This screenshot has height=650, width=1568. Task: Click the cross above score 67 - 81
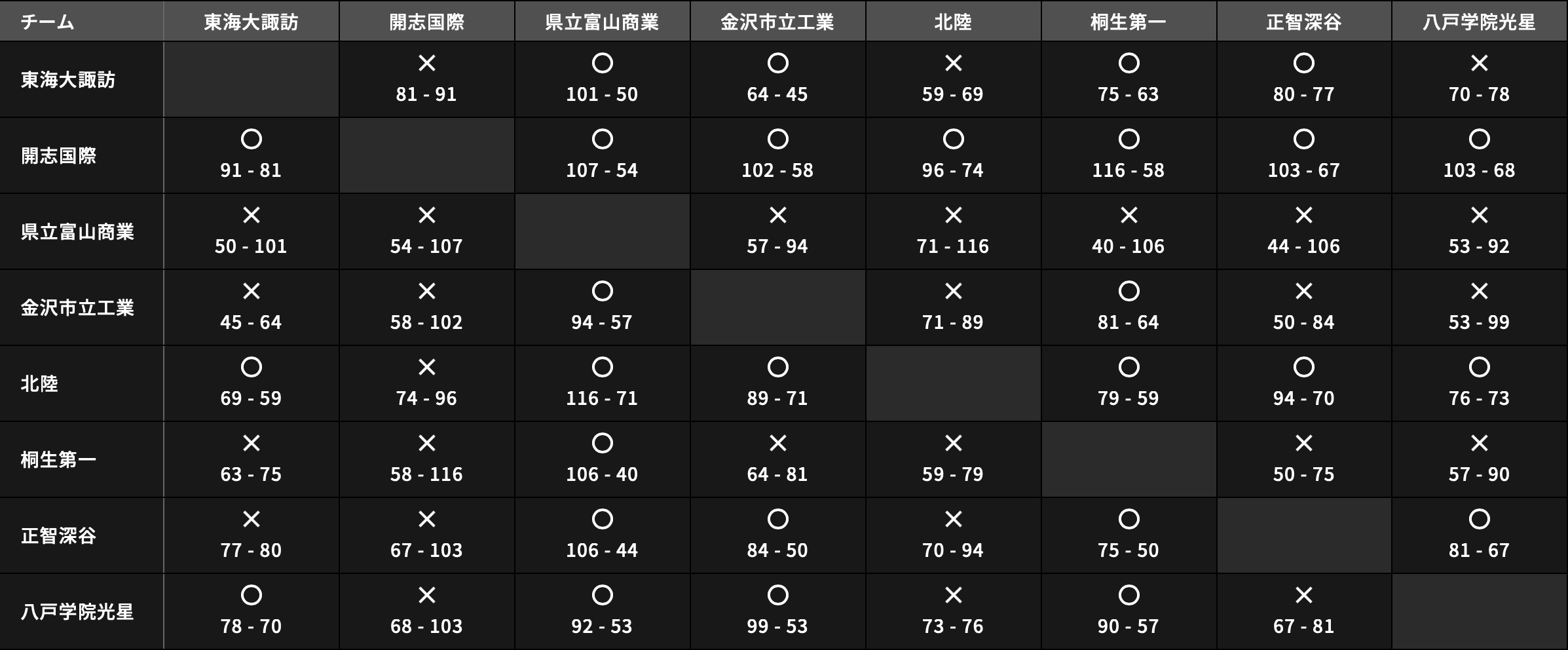1303,596
